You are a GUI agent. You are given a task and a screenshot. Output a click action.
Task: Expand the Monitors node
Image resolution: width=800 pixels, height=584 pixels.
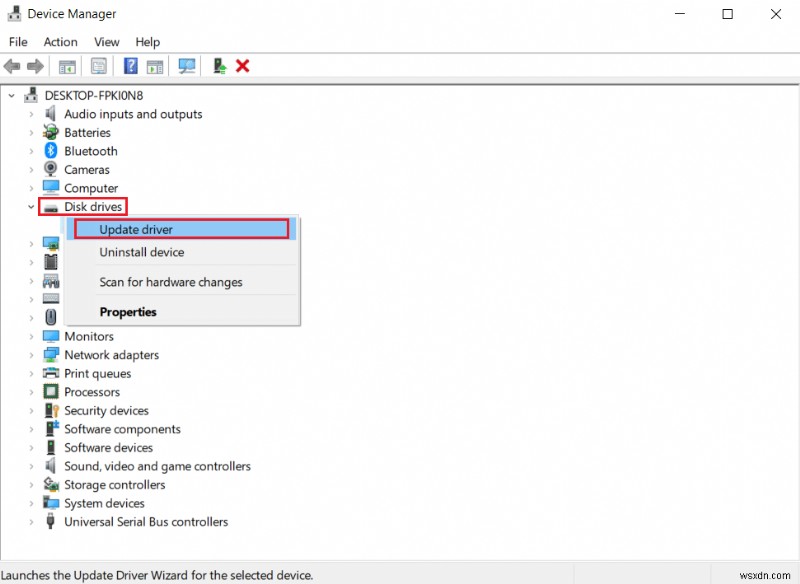(x=31, y=337)
